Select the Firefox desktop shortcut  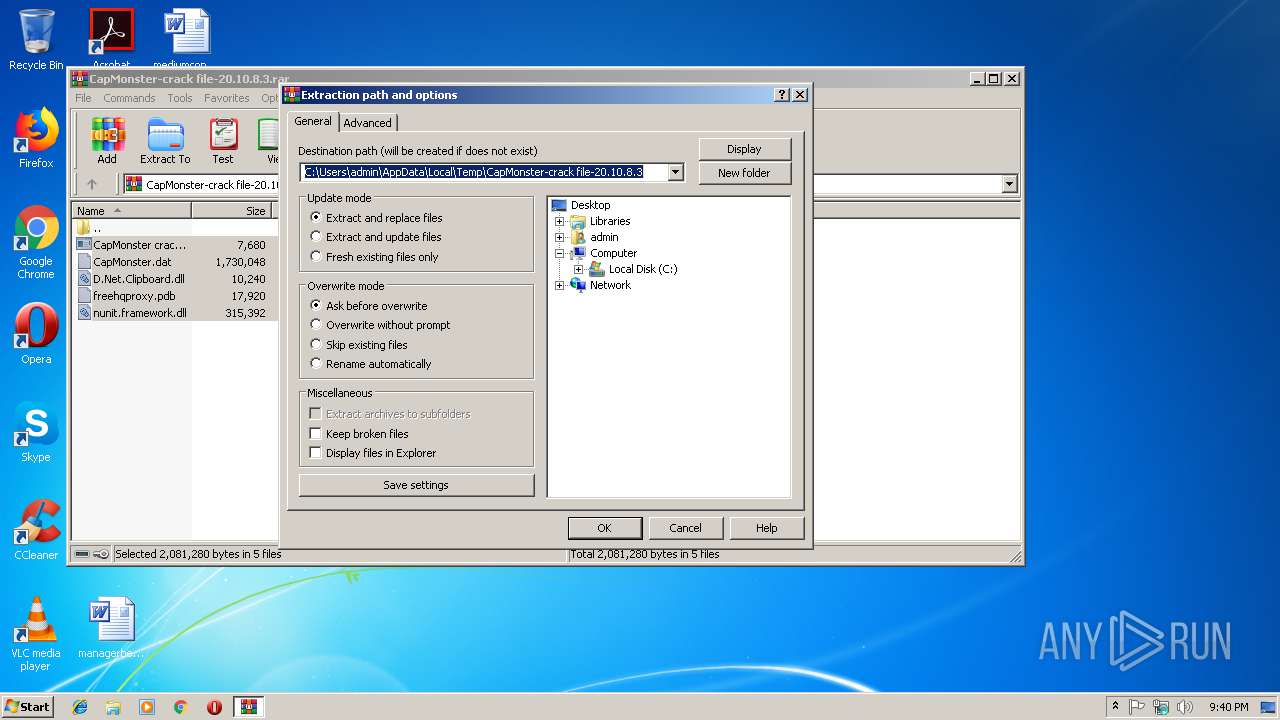pos(36,138)
